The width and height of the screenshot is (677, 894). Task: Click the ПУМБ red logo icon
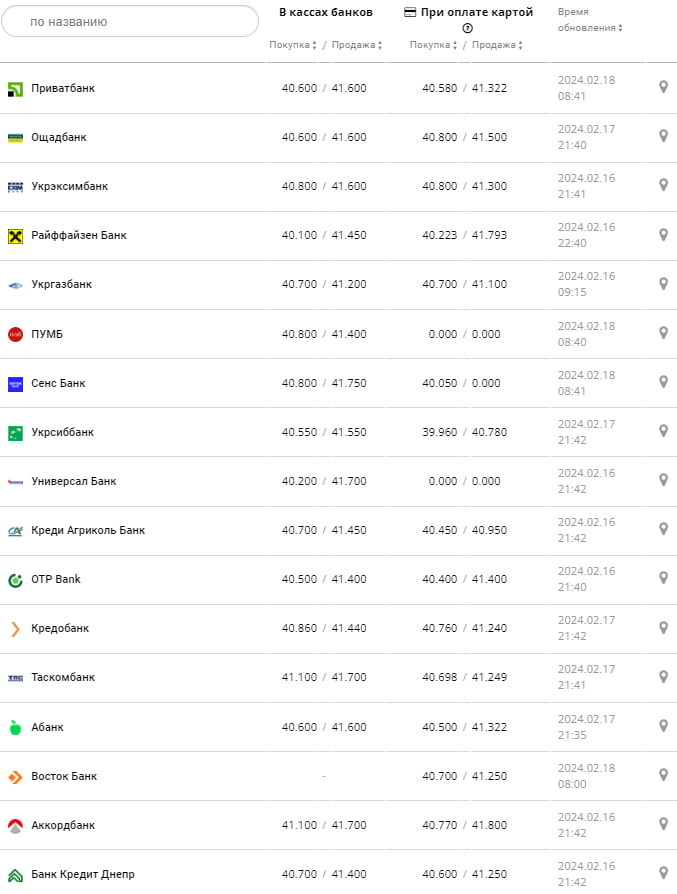pos(15,334)
